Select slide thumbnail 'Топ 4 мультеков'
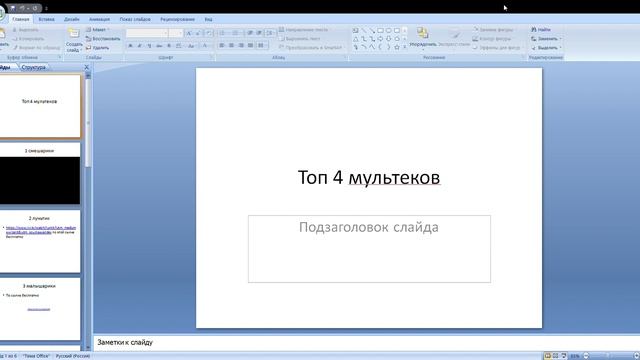Viewport: 640px width, 360px height. pyautogui.click(x=40, y=106)
